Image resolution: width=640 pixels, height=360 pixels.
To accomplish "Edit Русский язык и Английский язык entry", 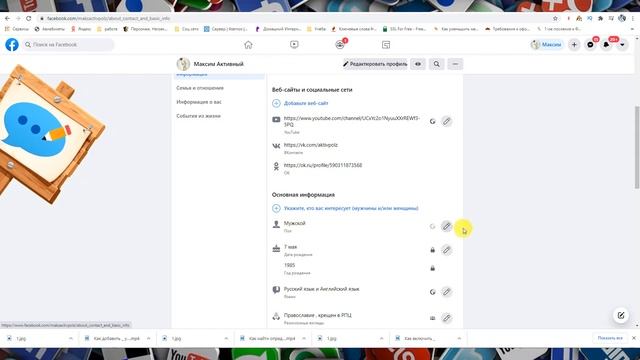I will (447, 292).
